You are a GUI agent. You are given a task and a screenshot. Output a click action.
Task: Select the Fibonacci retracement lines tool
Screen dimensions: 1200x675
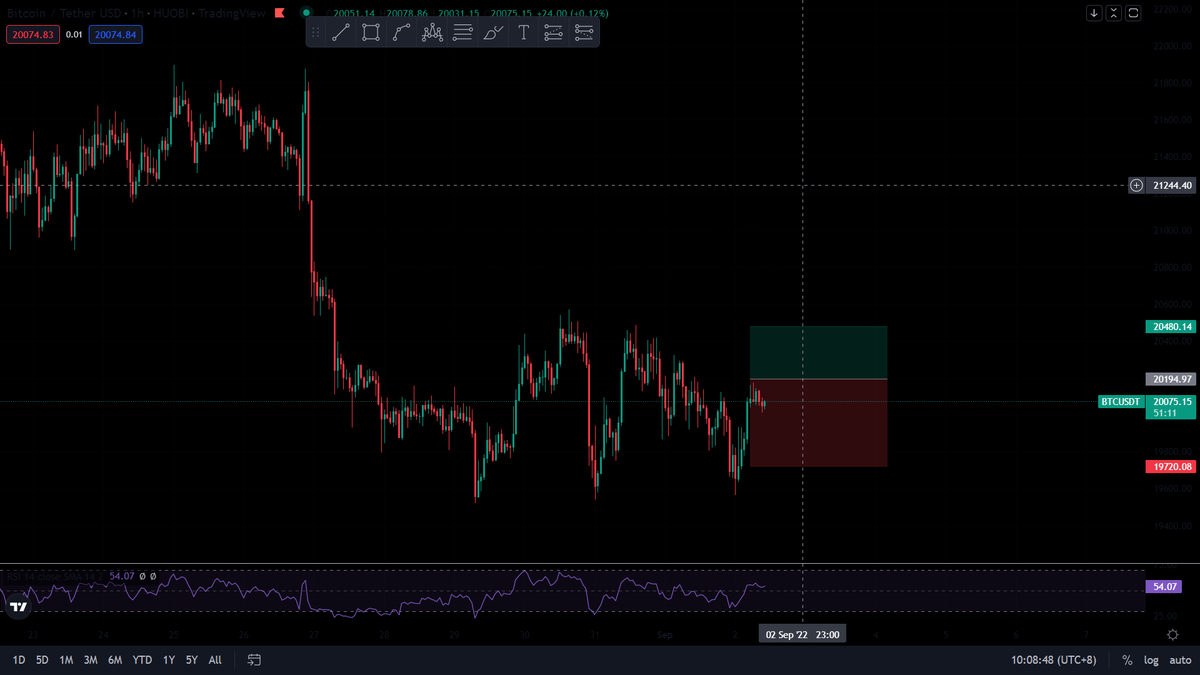click(463, 32)
